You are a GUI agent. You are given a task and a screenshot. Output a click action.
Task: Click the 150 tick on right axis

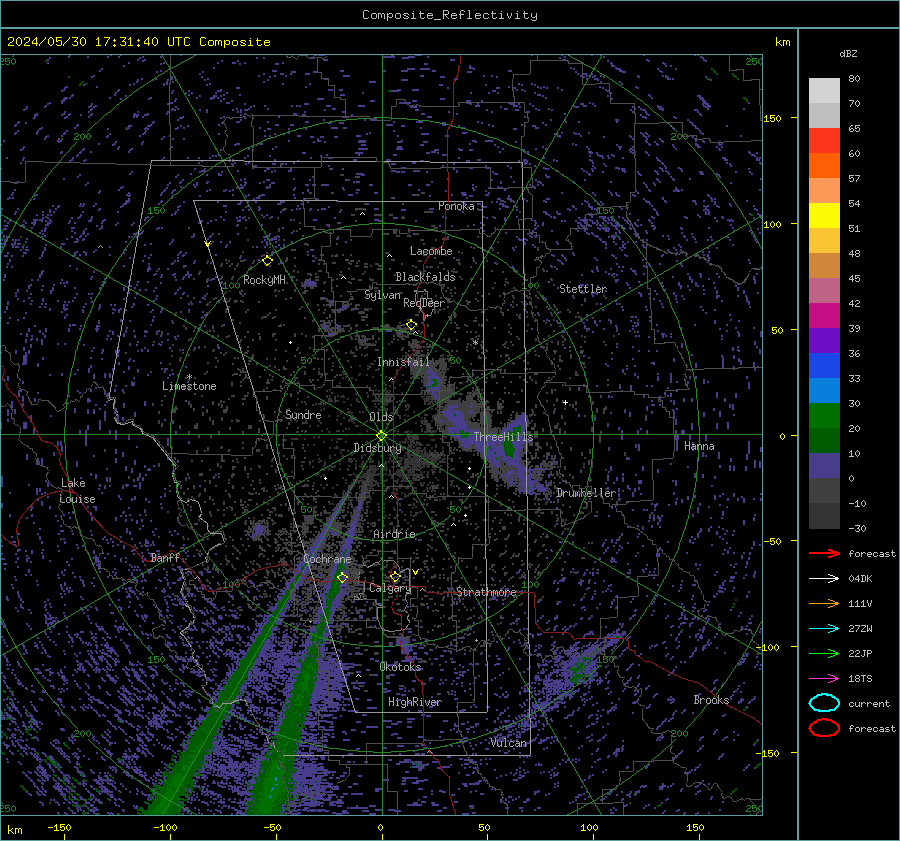tap(772, 118)
